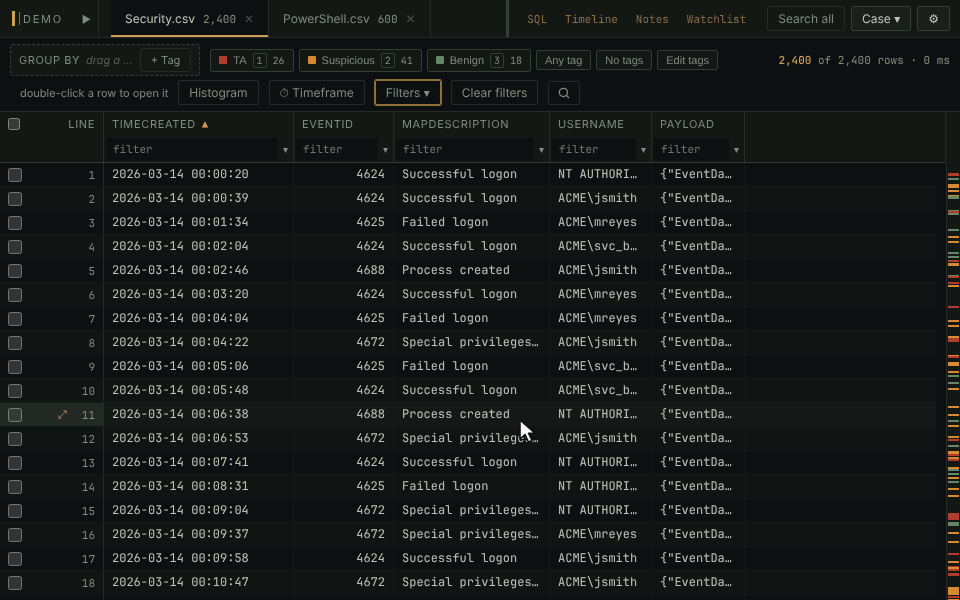This screenshot has height=600, width=960.
Task: Open the USERNAME filter dropdown arrow
Action: 643,150
